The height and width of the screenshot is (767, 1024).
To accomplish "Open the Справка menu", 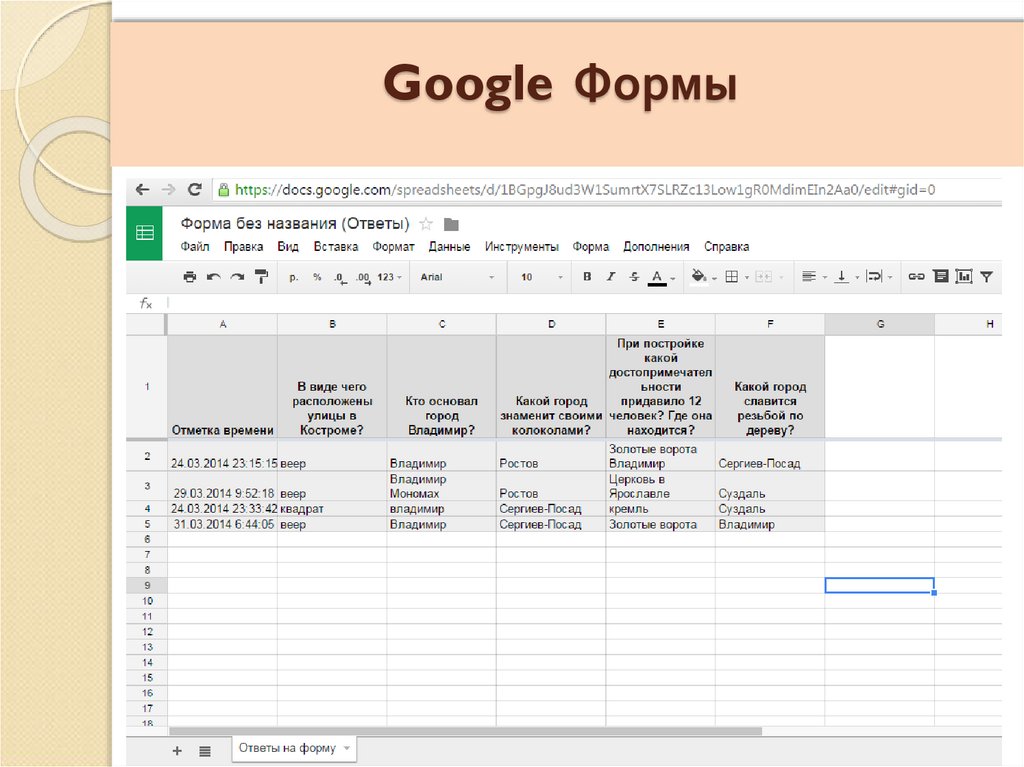I will [x=726, y=247].
